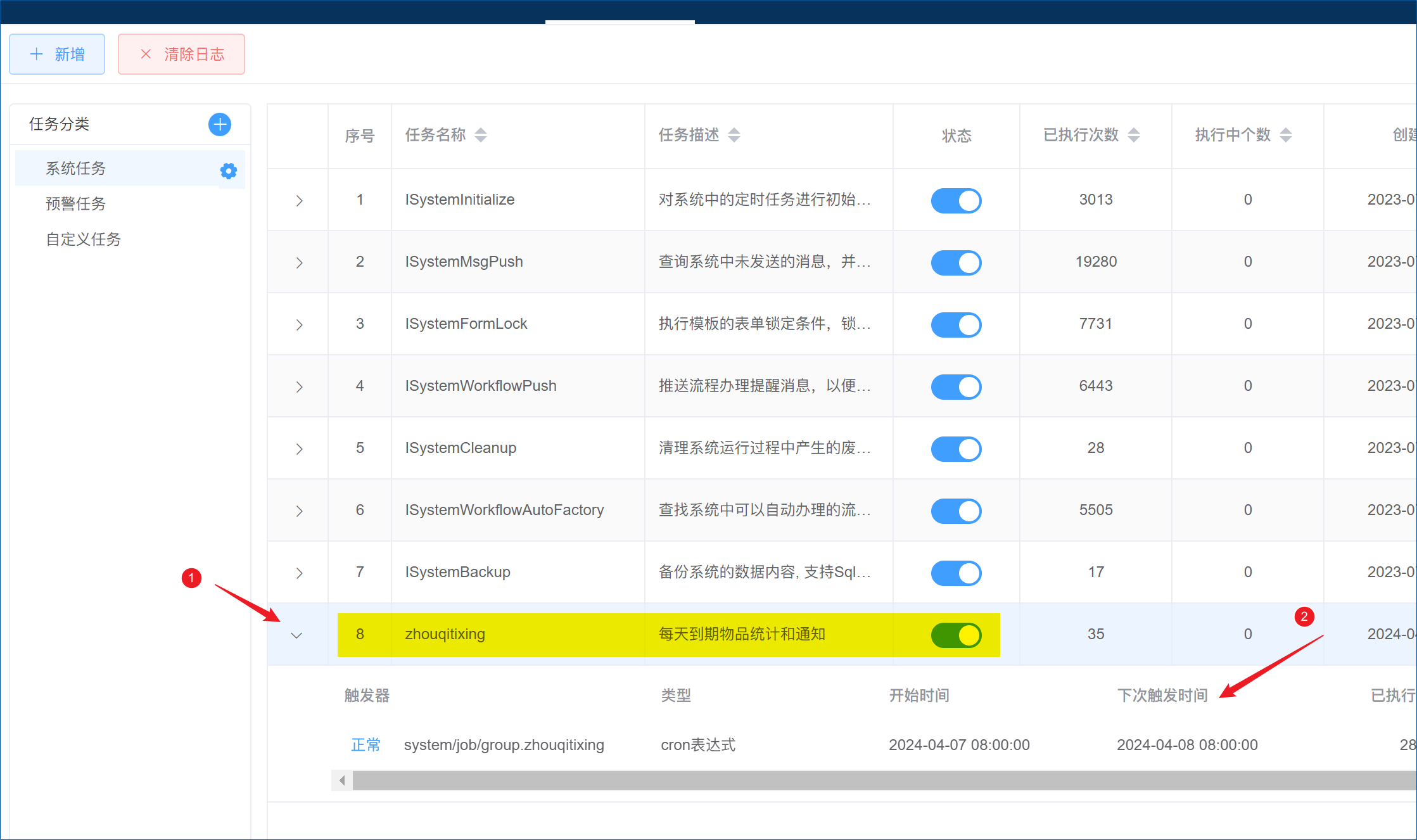
Task: Click the 状态 column header
Action: pyautogui.click(x=956, y=136)
